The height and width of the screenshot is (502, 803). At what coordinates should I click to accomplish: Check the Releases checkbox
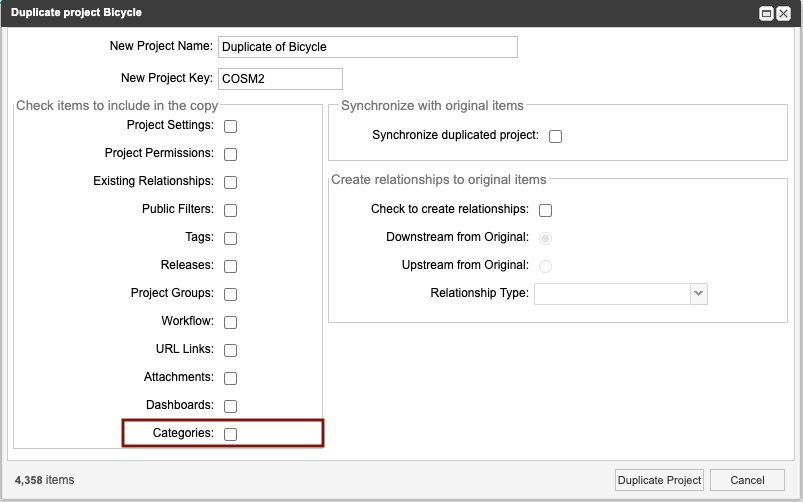230,266
